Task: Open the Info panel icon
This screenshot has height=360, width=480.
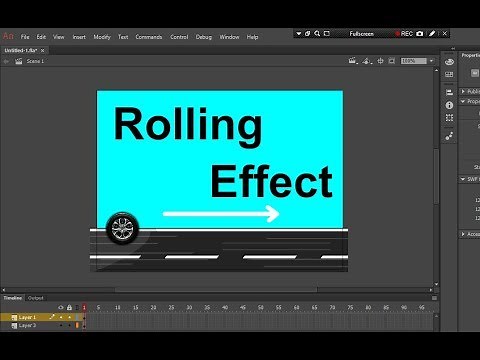Action: click(x=449, y=105)
